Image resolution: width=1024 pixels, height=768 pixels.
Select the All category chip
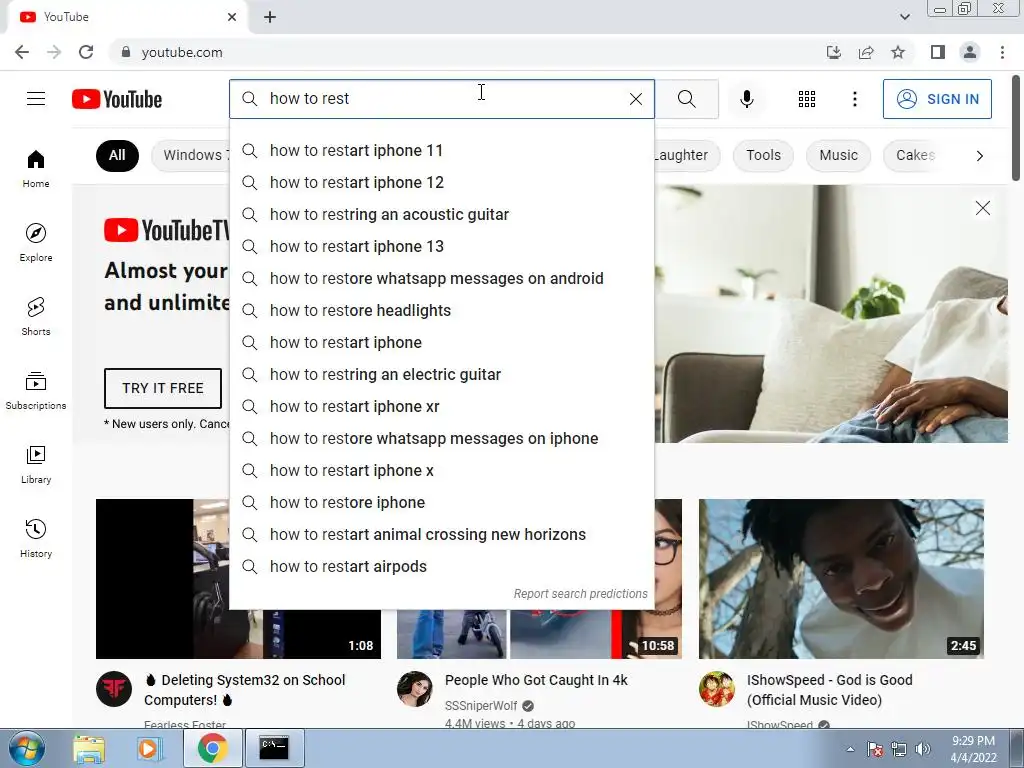click(x=117, y=155)
